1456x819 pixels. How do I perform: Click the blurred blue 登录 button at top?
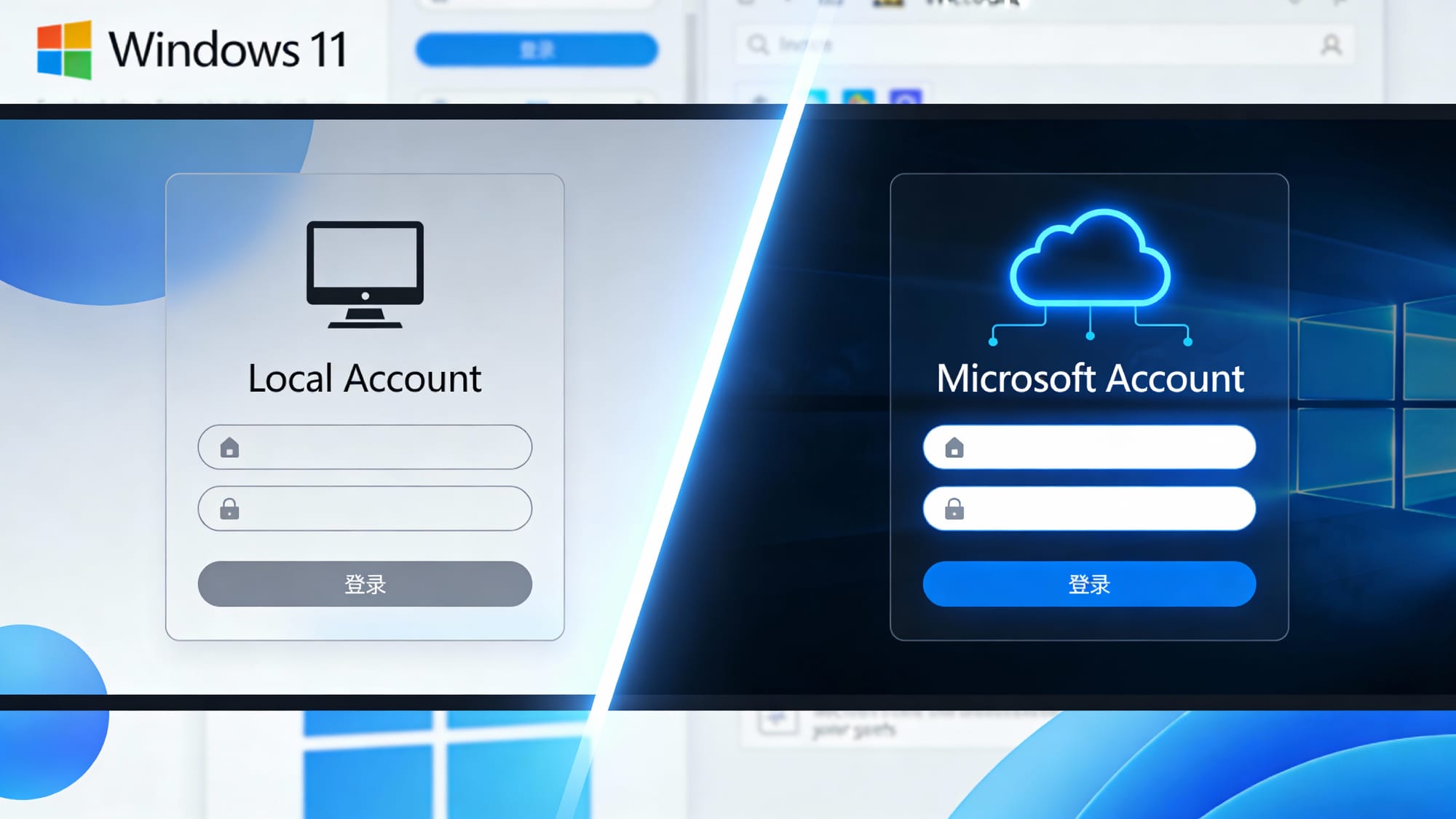[537, 50]
